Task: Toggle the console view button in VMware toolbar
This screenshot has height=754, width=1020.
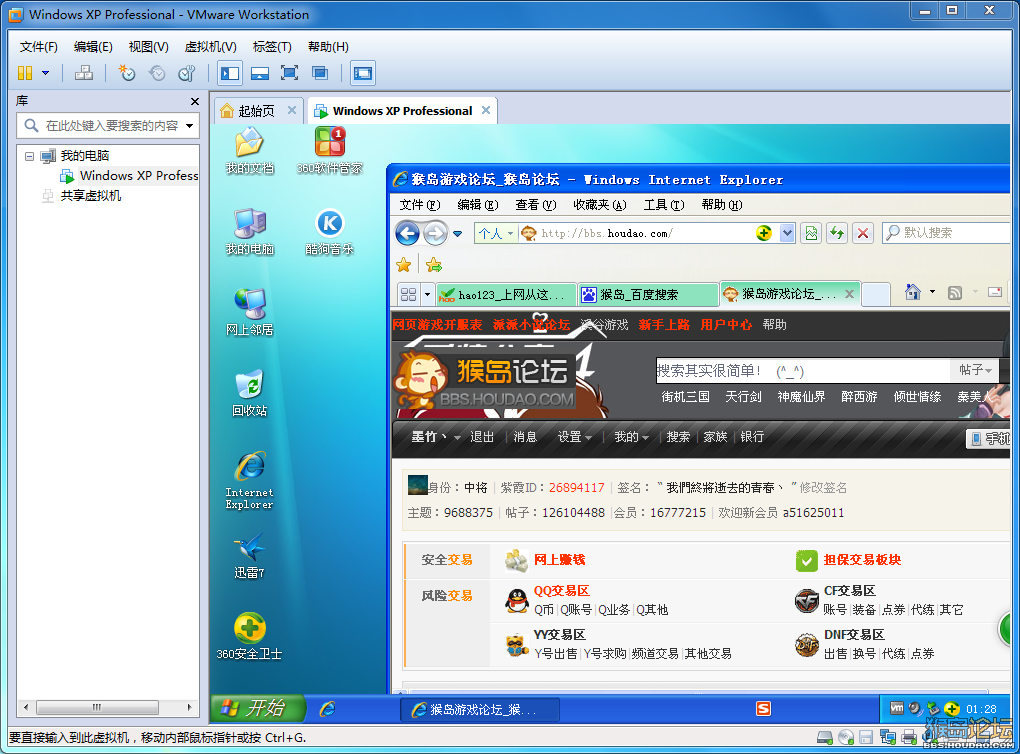Action: 363,73
